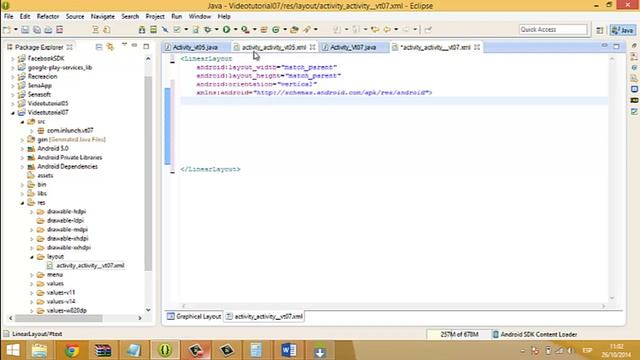Open the Search menu
Image resolution: width=640 pixels, height=360 pixels.
point(130,16)
